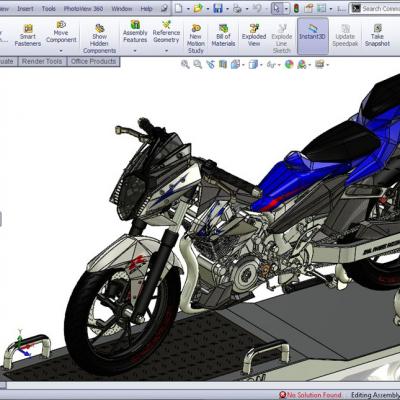
Task: Open the PhotoView 360 menu
Action: click(83, 9)
